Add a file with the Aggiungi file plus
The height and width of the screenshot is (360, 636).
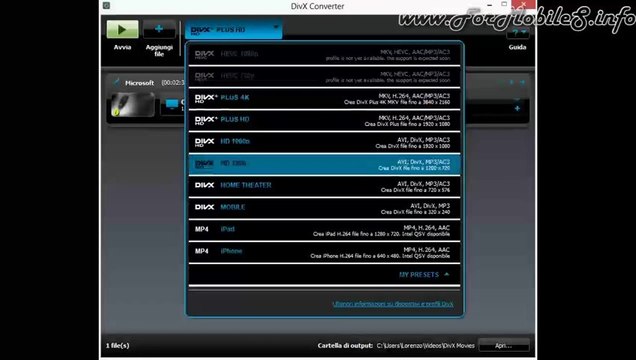pos(159,30)
